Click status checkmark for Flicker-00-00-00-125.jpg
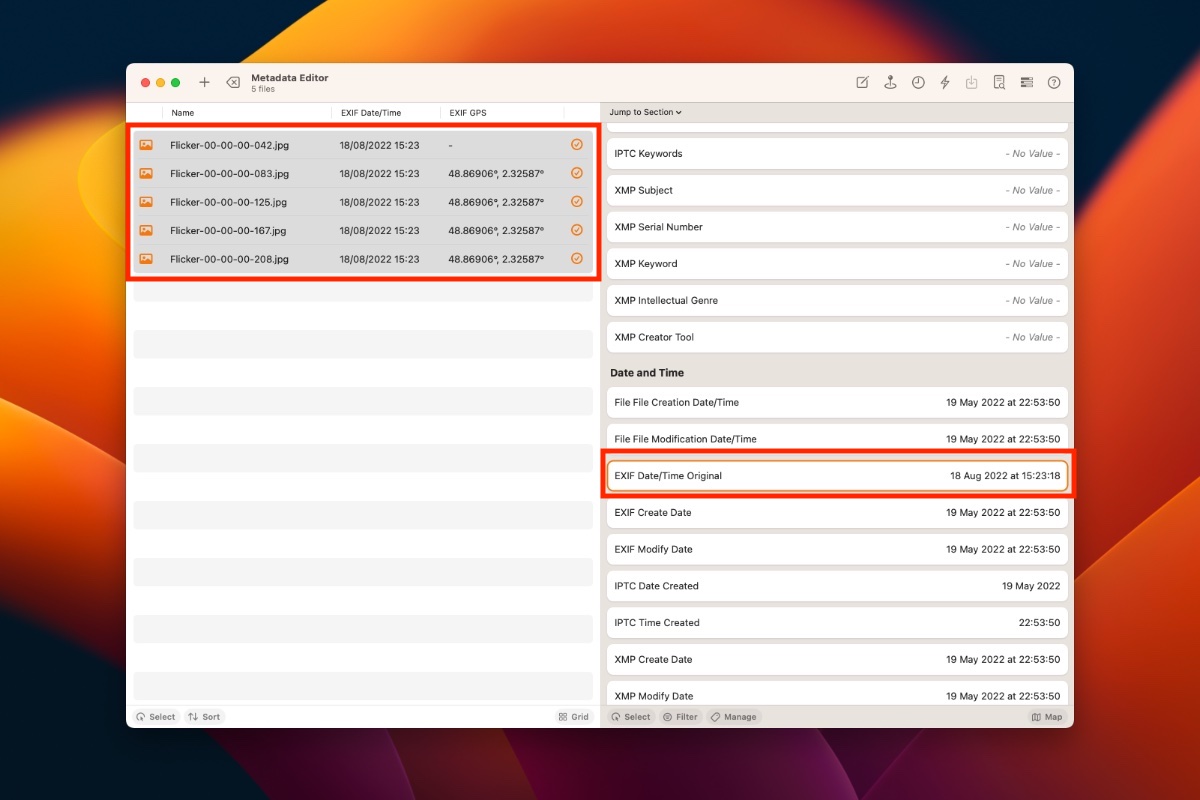Viewport: 1200px width, 800px height. [577, 201]
